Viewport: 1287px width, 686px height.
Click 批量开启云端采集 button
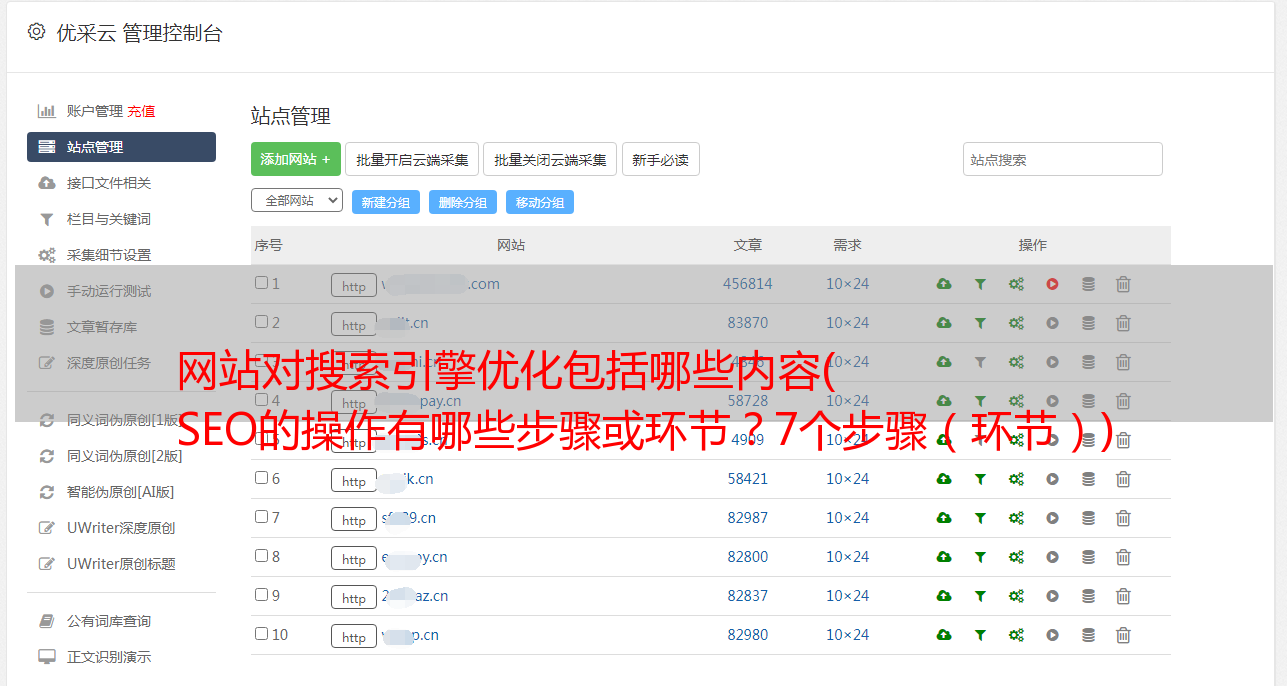tap(412, 159)
